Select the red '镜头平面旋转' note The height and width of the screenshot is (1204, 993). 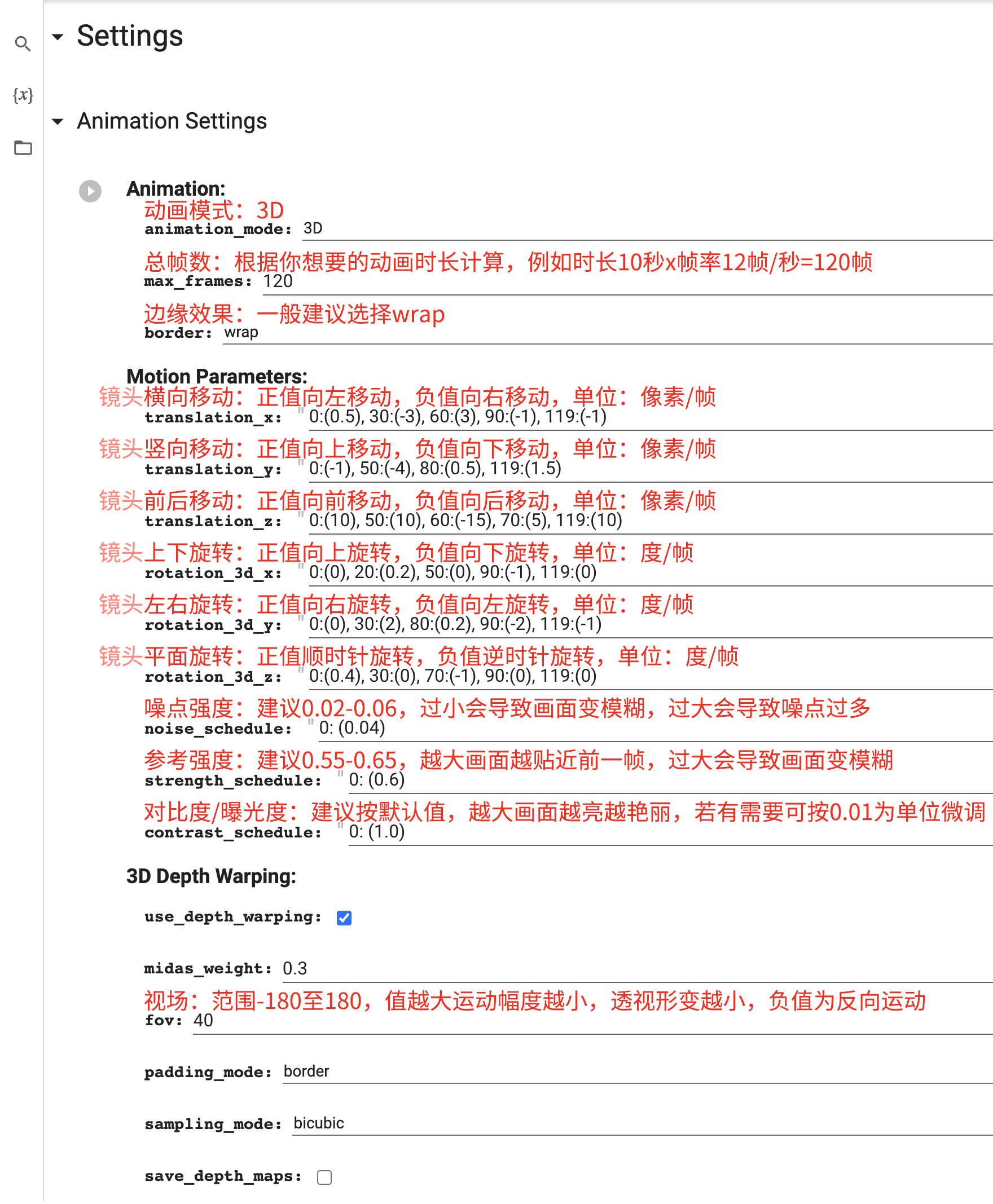point(419,658)
